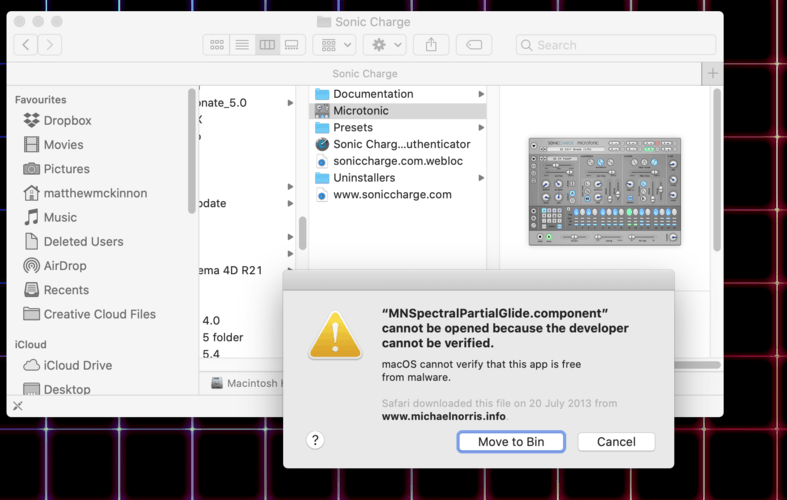Open Dropbox in the sidebar
Viewport: 787px width, 500px height.
click(x=58, y=120)
